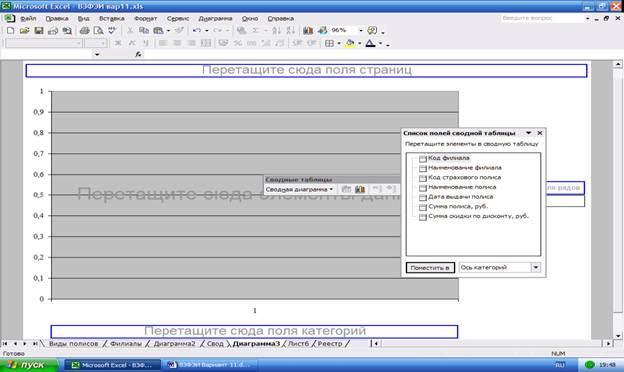The image size is (624, 372).
Task: Click the Help question icon in toolbar
Action: click(x=372, y=30)
